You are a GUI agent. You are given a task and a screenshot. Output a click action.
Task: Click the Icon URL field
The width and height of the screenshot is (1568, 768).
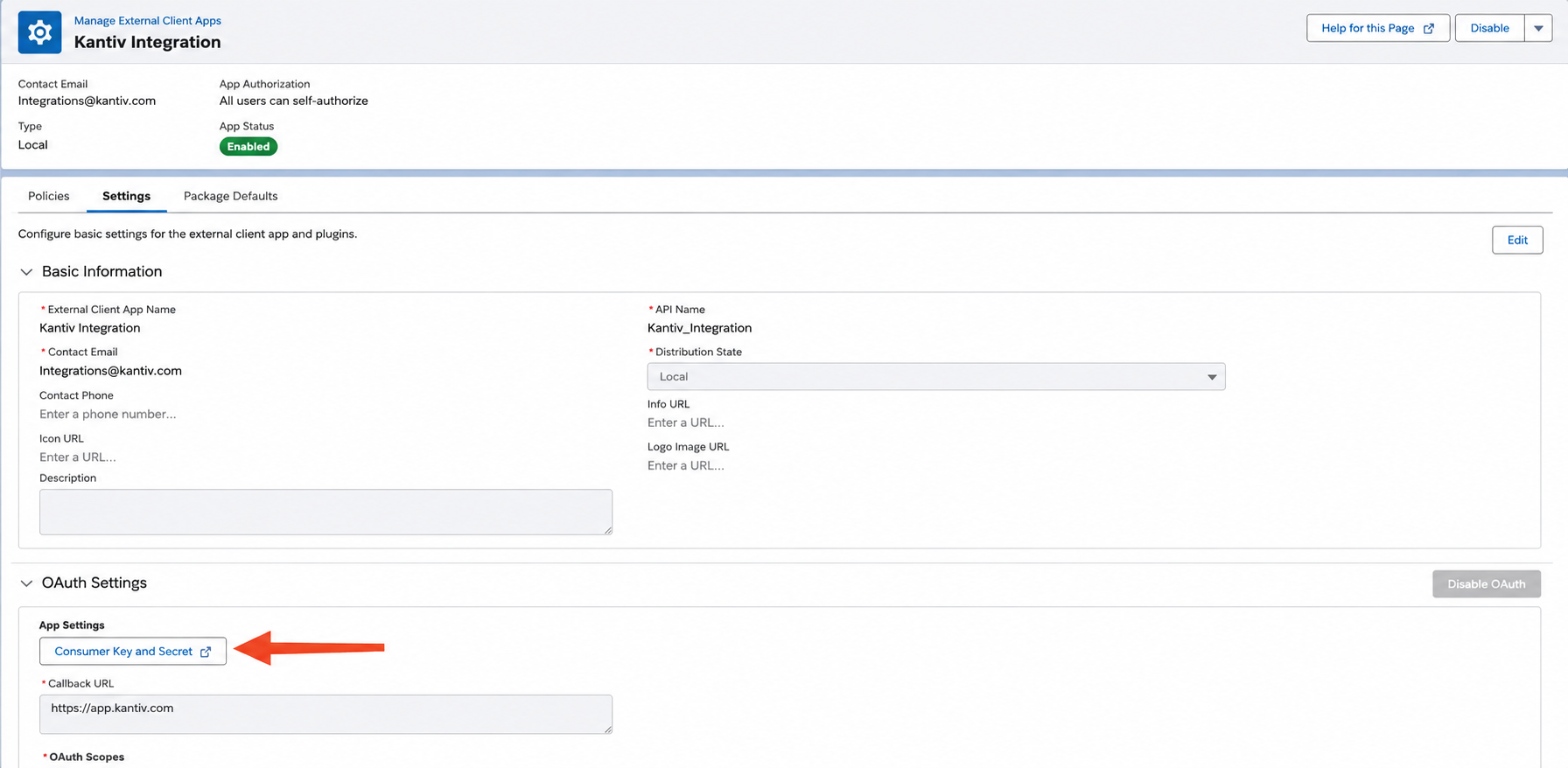pyautogui.click(x=78, y=457)
